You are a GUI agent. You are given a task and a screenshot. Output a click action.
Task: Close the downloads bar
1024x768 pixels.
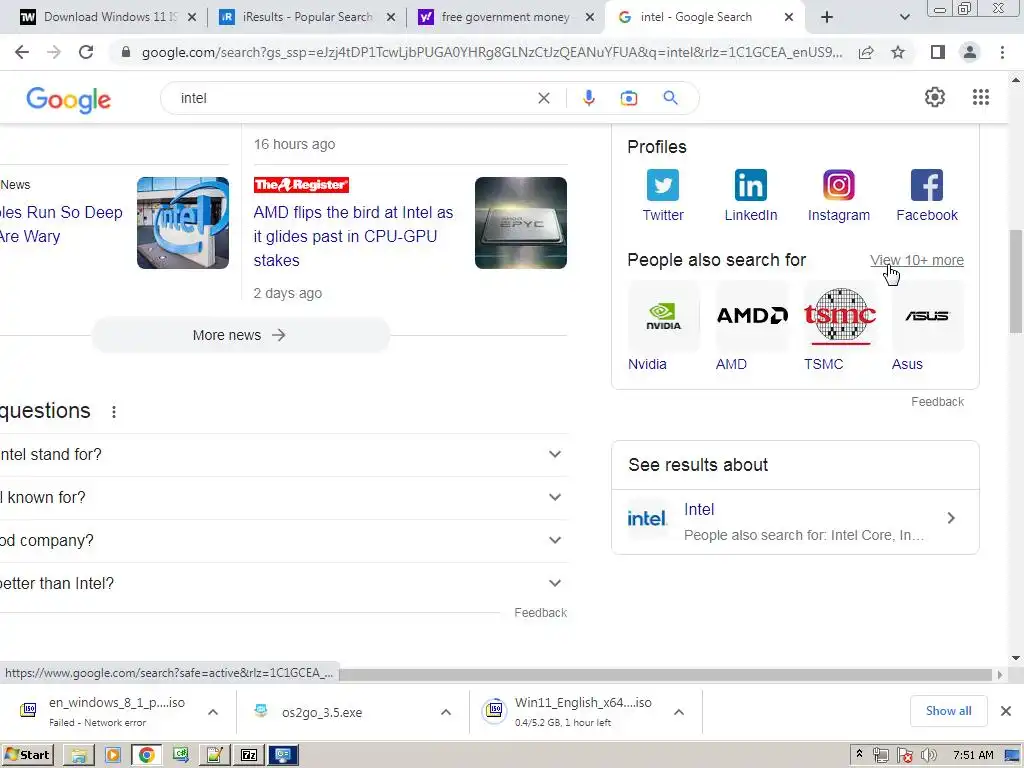click(x=1006, y=711)
